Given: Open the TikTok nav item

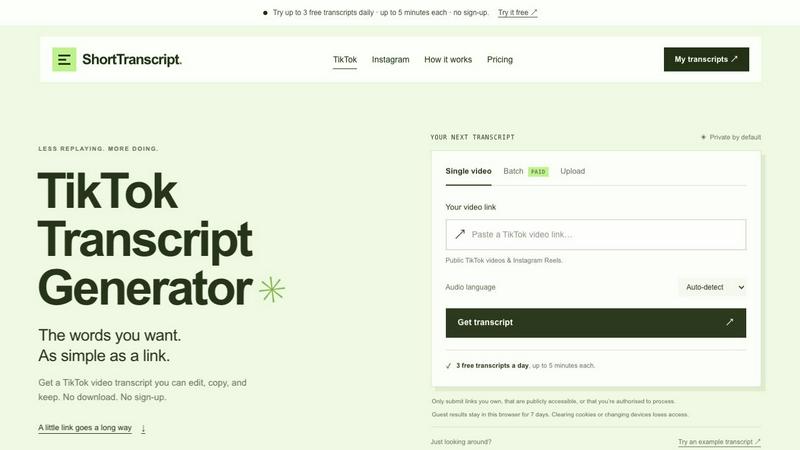Looking at the screenshot, I should click(x=345, y=59).
